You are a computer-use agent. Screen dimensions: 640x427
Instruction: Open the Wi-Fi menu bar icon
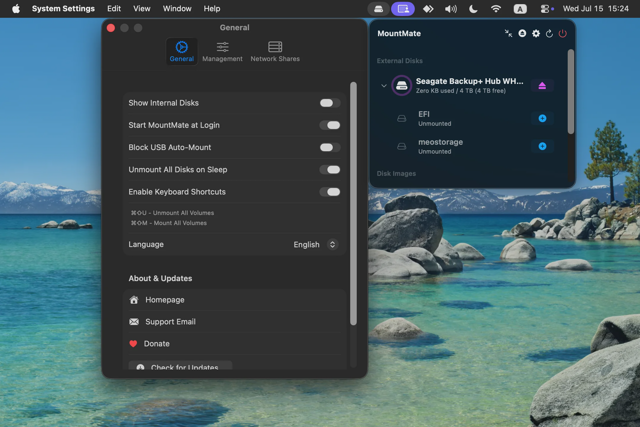496,9
